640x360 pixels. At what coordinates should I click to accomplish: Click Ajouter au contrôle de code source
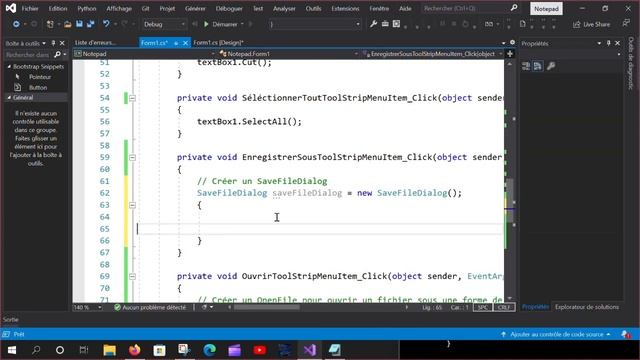click(556, 334)
